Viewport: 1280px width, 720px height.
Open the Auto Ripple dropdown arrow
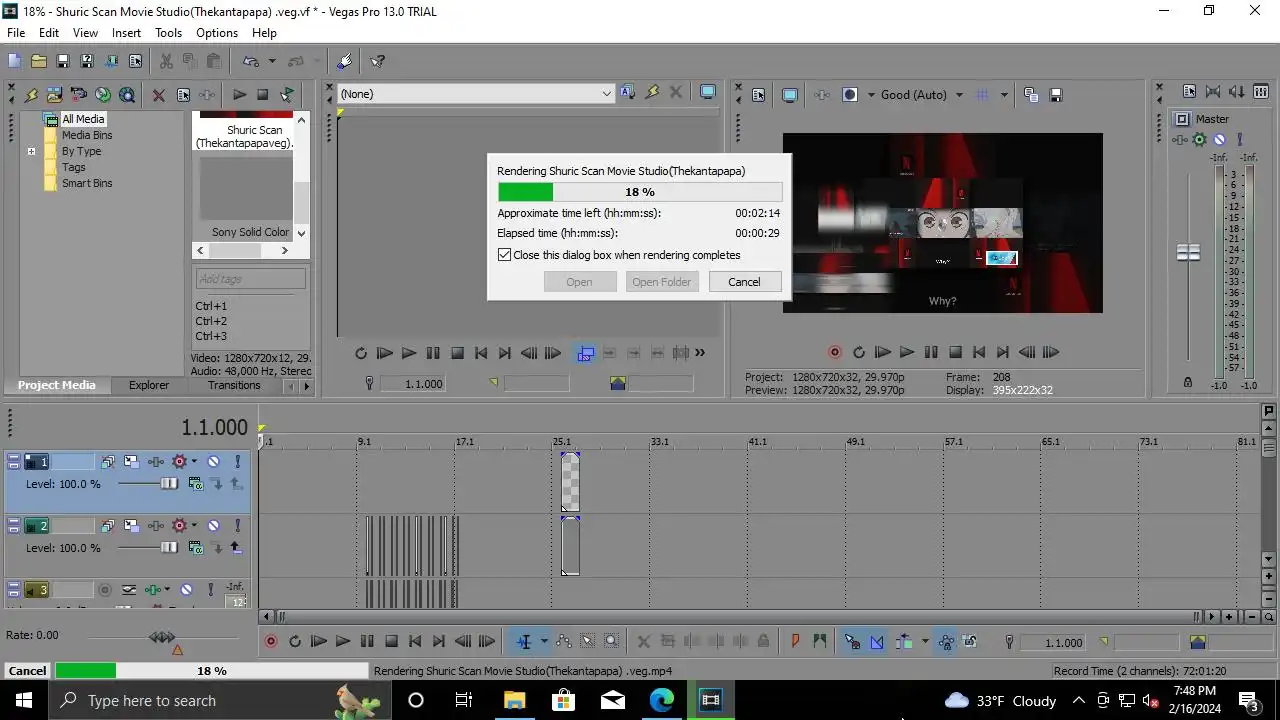tap(925, 642)
